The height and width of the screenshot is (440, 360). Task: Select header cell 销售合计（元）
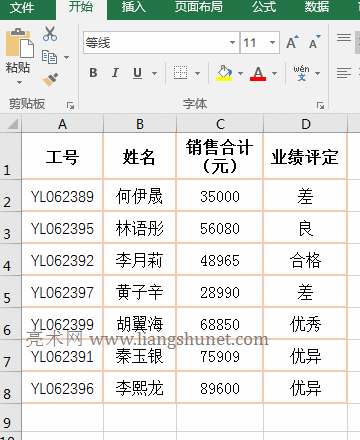[x=220, y=156]
